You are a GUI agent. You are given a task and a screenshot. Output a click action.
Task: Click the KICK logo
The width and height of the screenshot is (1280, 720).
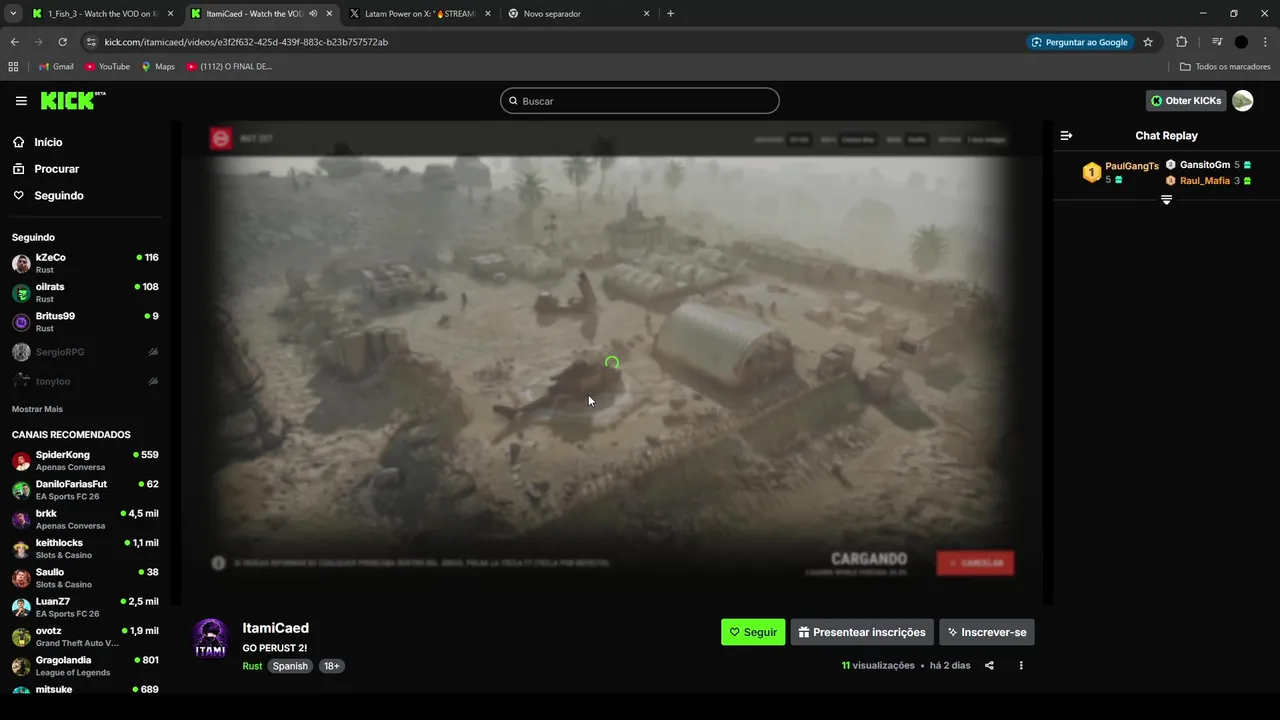click(x=73, y=101)
